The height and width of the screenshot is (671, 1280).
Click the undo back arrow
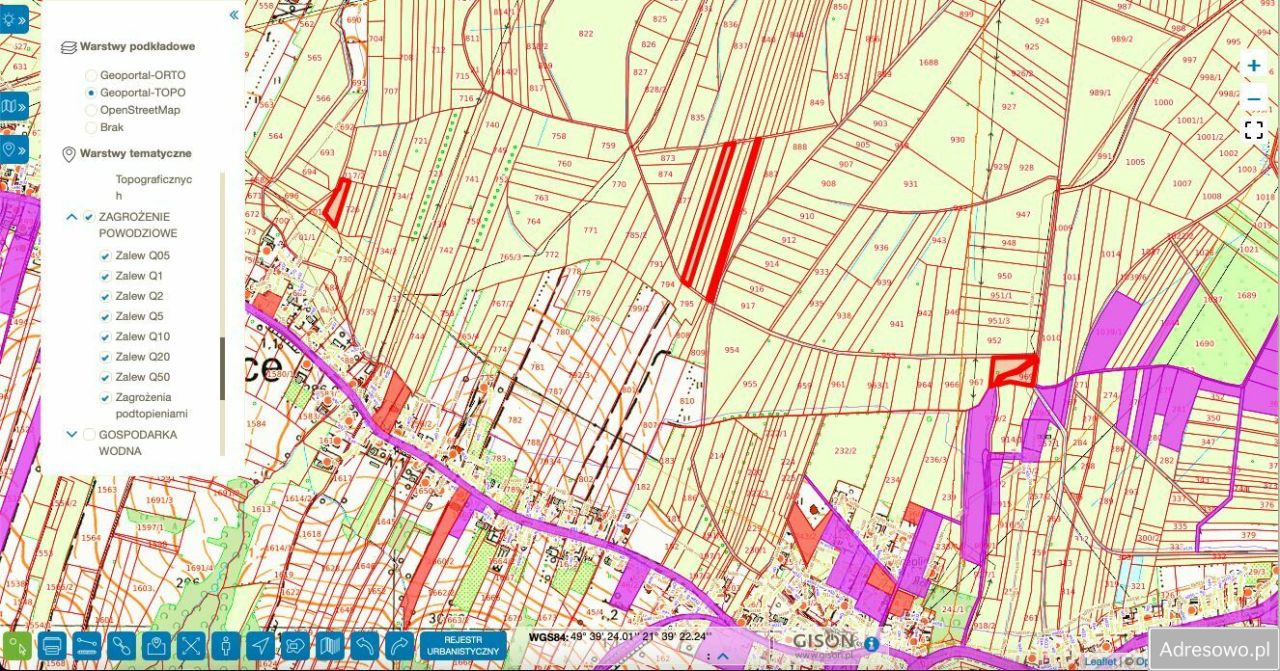(x=365, y=647)
